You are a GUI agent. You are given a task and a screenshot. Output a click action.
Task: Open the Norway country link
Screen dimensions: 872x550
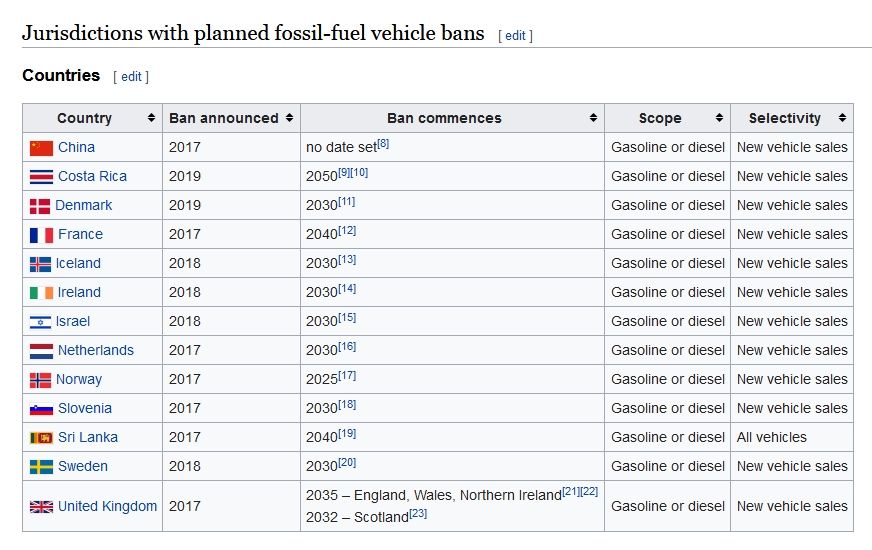pos(79,379)
